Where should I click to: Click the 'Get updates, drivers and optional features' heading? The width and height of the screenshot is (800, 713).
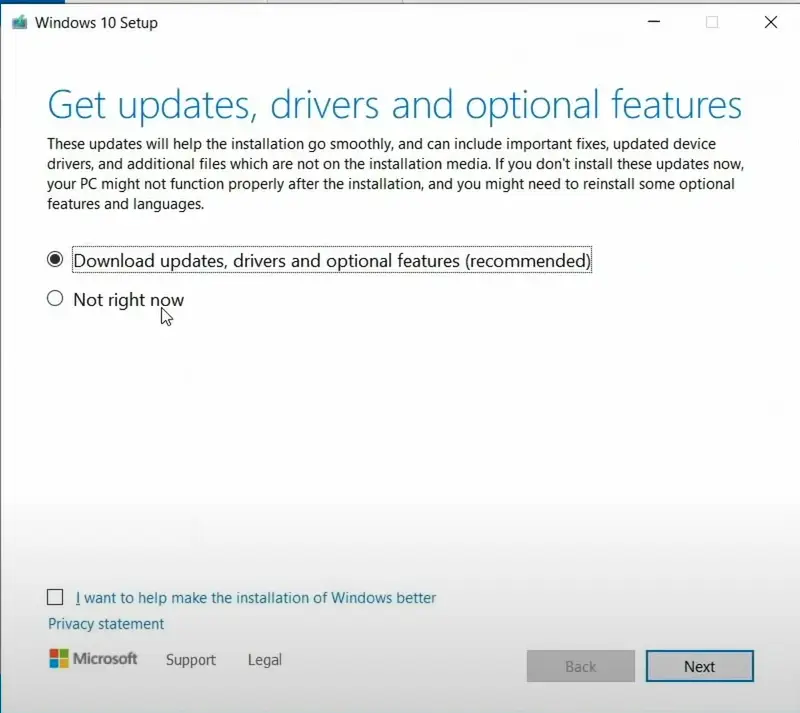pos(394,105)
